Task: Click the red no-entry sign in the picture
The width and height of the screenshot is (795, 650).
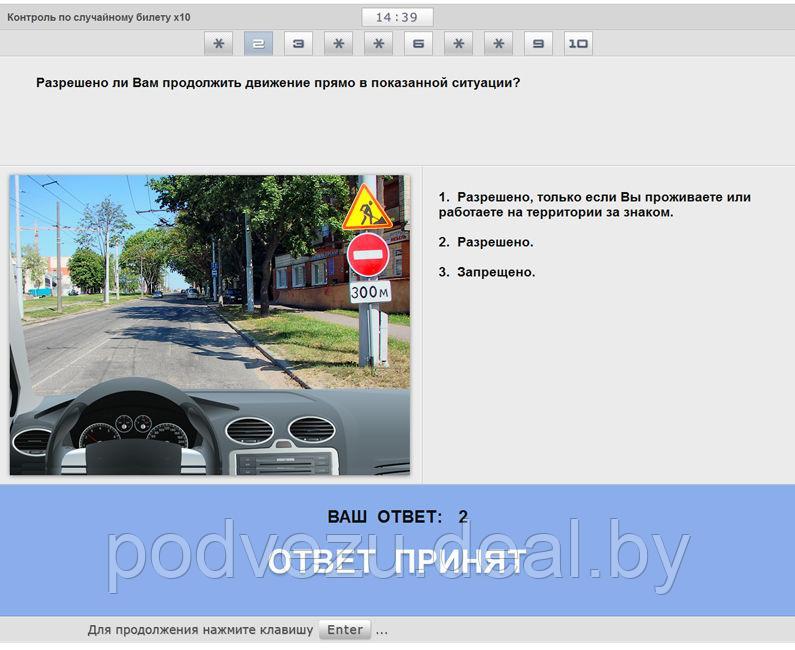Action: (368, 255)
